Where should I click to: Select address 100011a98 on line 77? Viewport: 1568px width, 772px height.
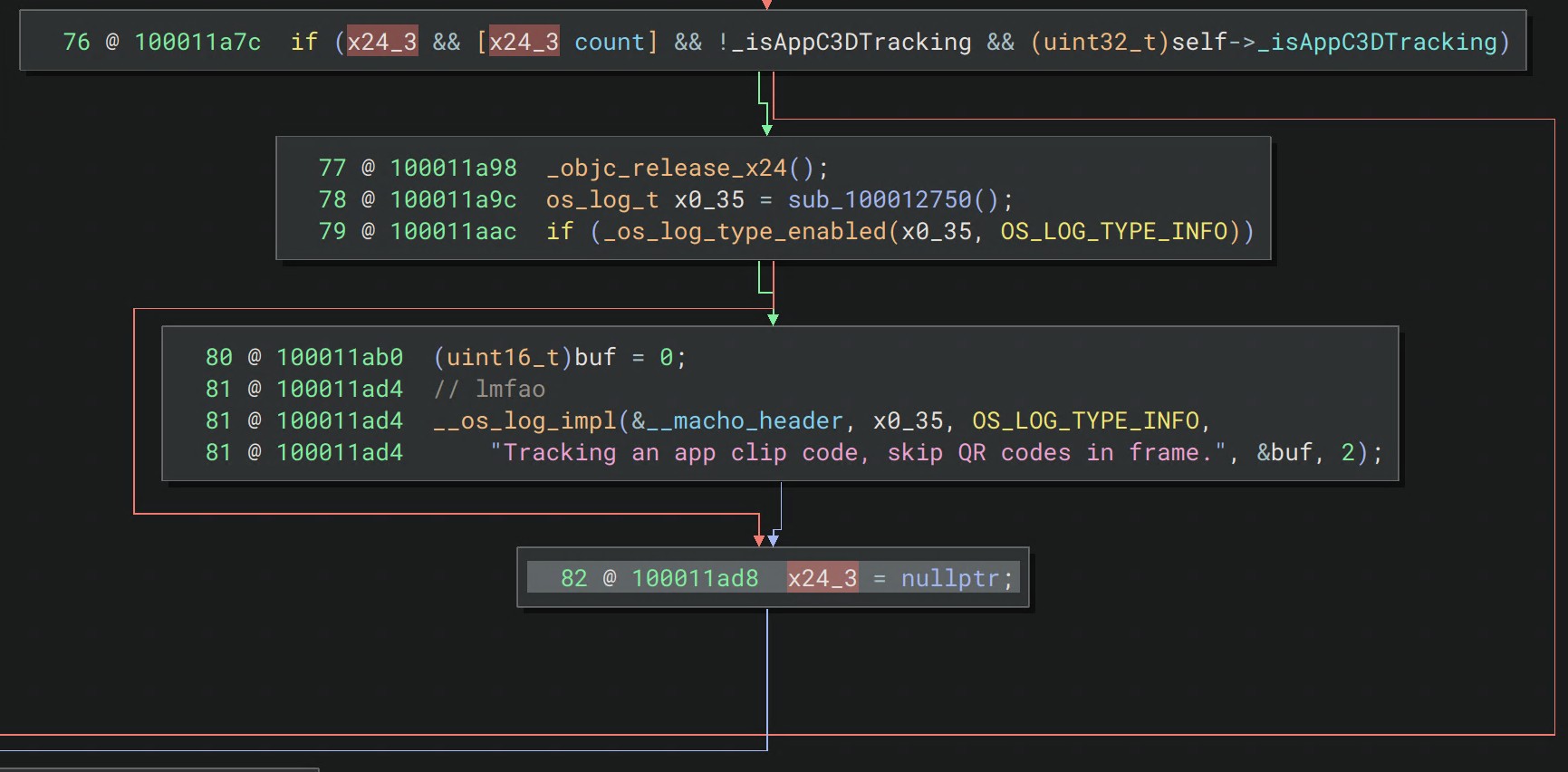453,168
